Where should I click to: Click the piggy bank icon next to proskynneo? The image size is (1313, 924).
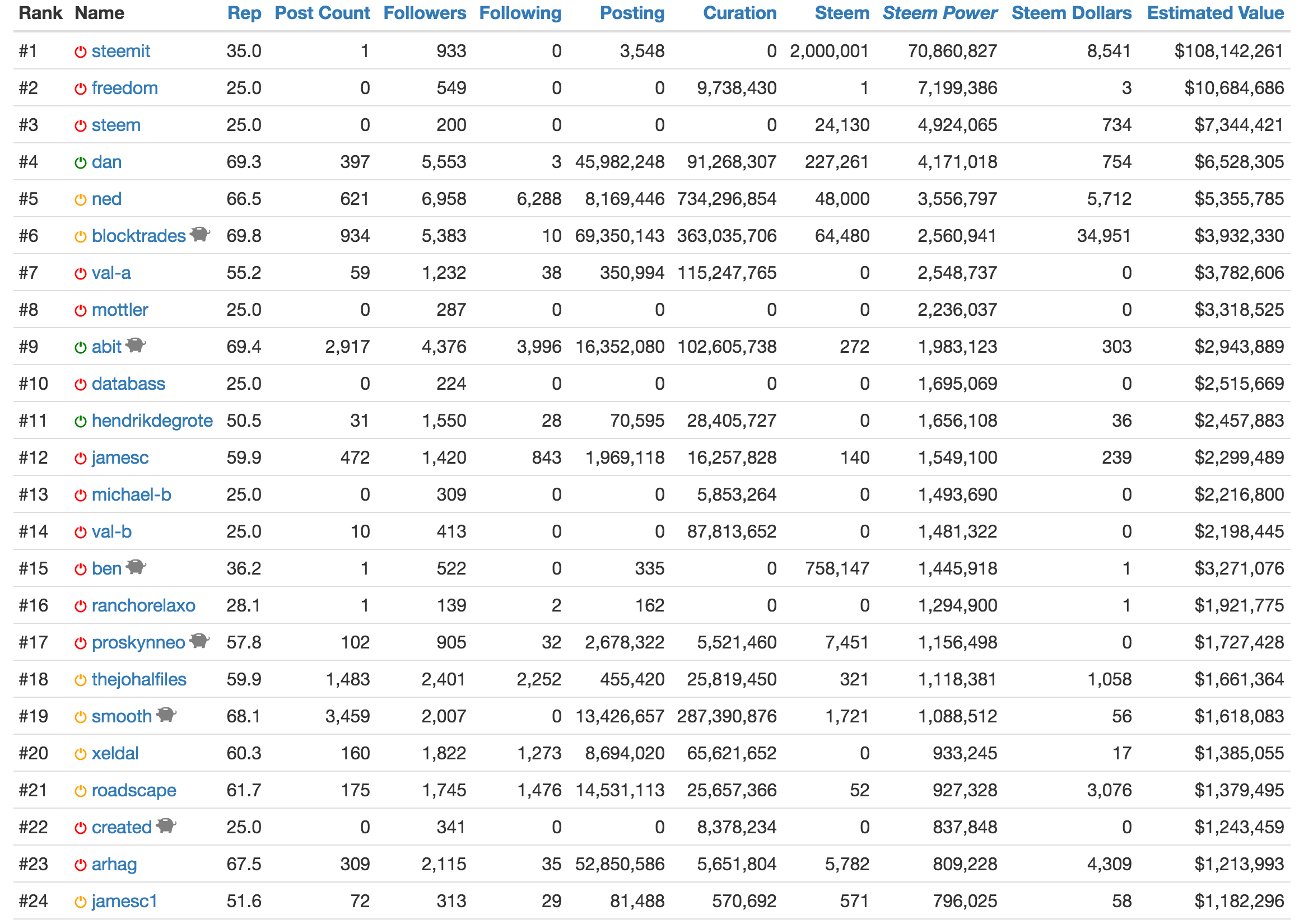tap(199, 641)
